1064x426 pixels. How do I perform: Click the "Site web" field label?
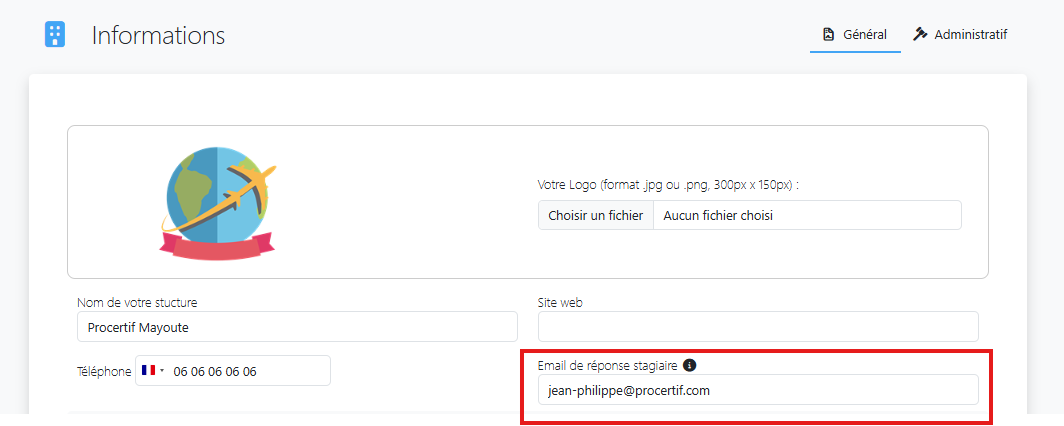click(560, 302)
